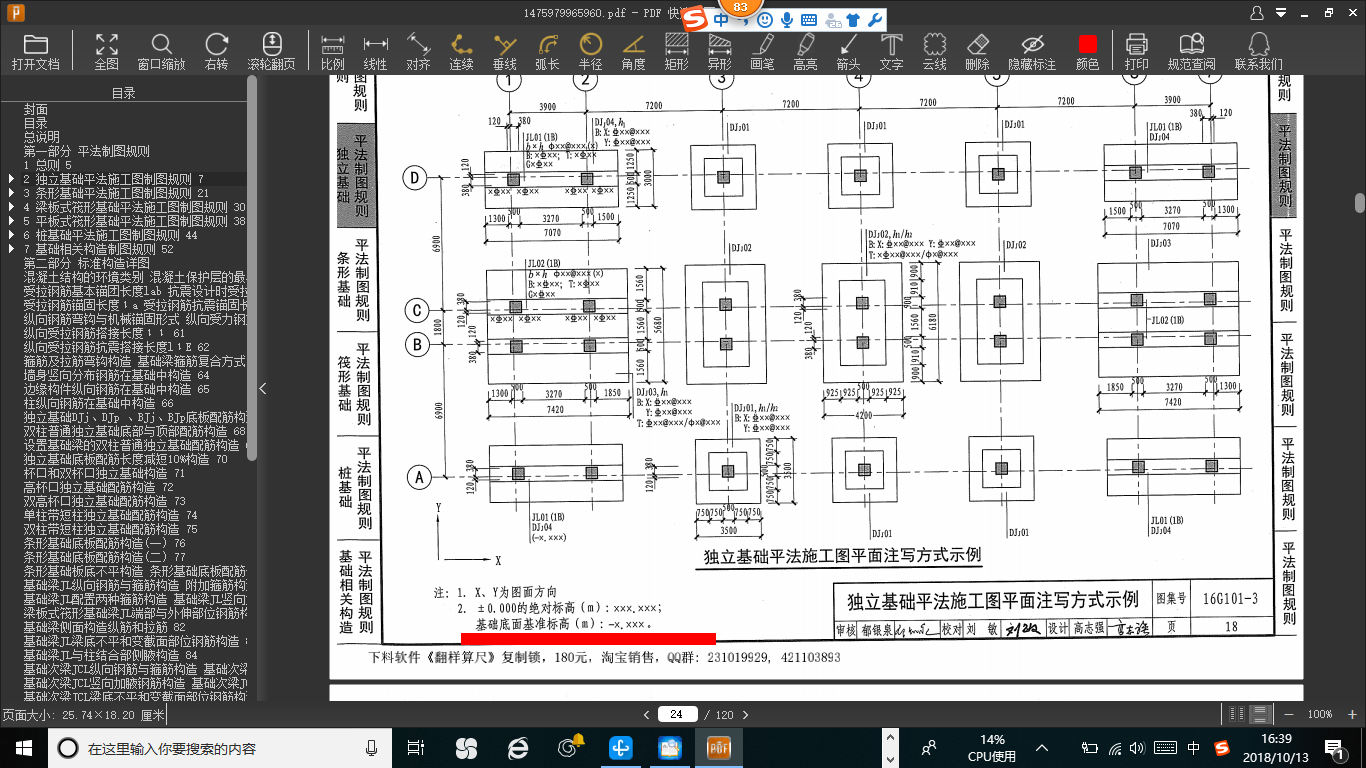1366x768 pixels.
Task: Collapse the outline sidebar with left chevron
Action: tap(264, 388)
